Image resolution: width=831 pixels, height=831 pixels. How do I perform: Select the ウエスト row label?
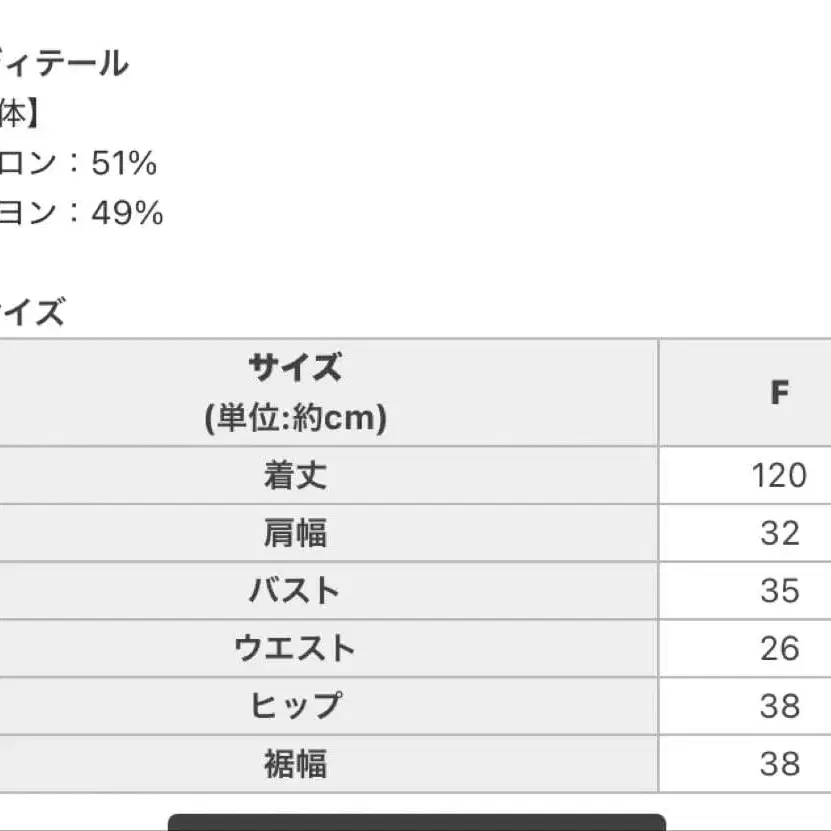295,648
